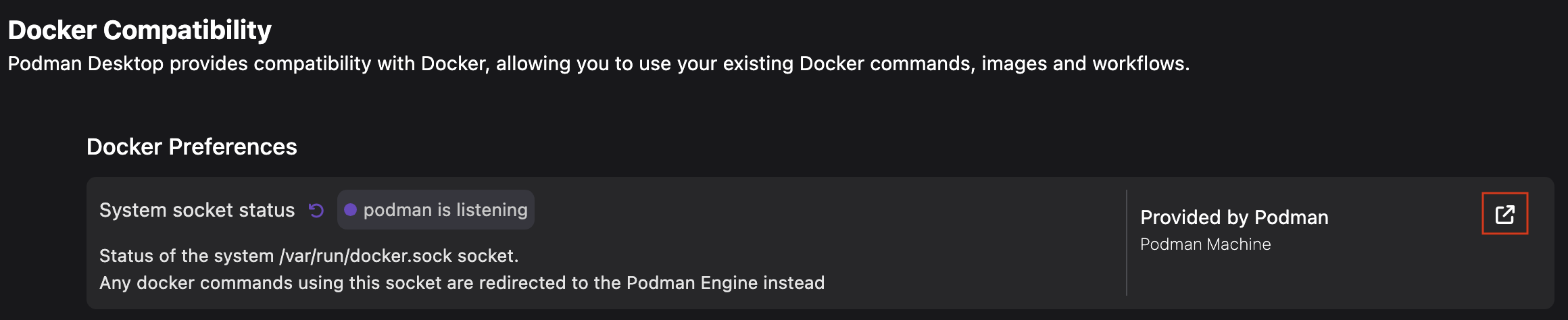Click the word "listening" in the status badge
This screenshot has width=1568, height=320.
pyautogui.click(x=492, y=210)
